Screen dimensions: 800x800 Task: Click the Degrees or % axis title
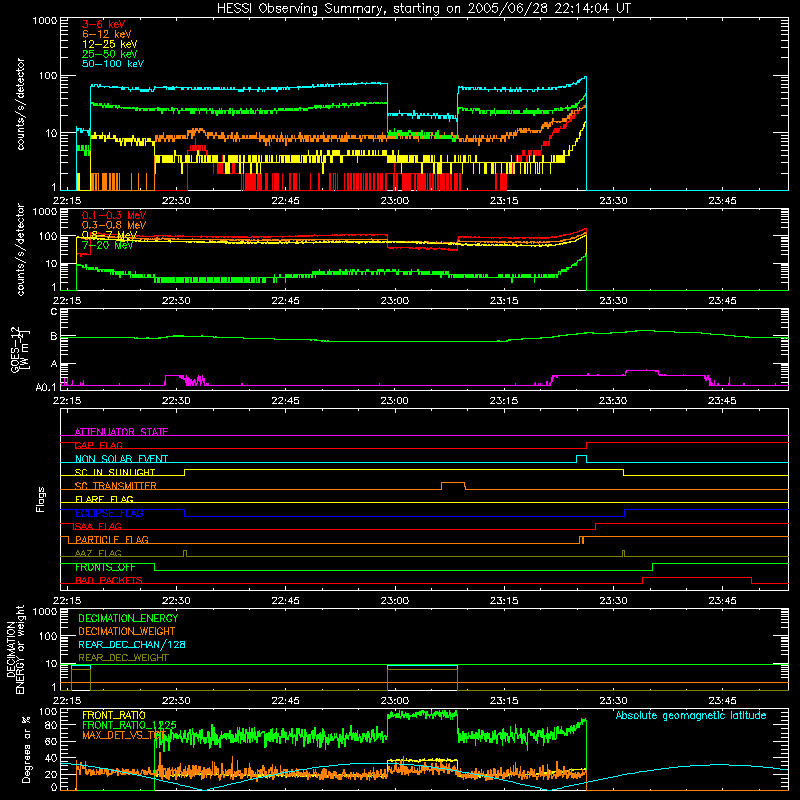(x=26, y=749)
